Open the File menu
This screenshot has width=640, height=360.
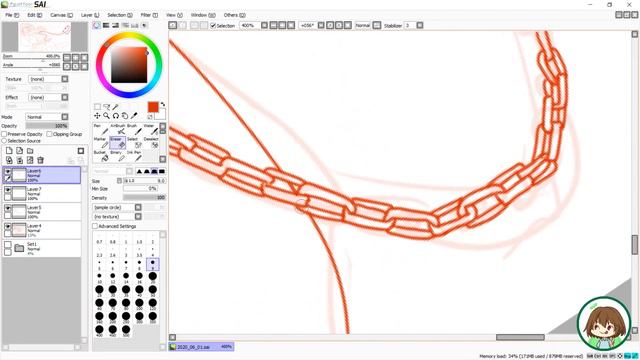[x=12, y=15]
